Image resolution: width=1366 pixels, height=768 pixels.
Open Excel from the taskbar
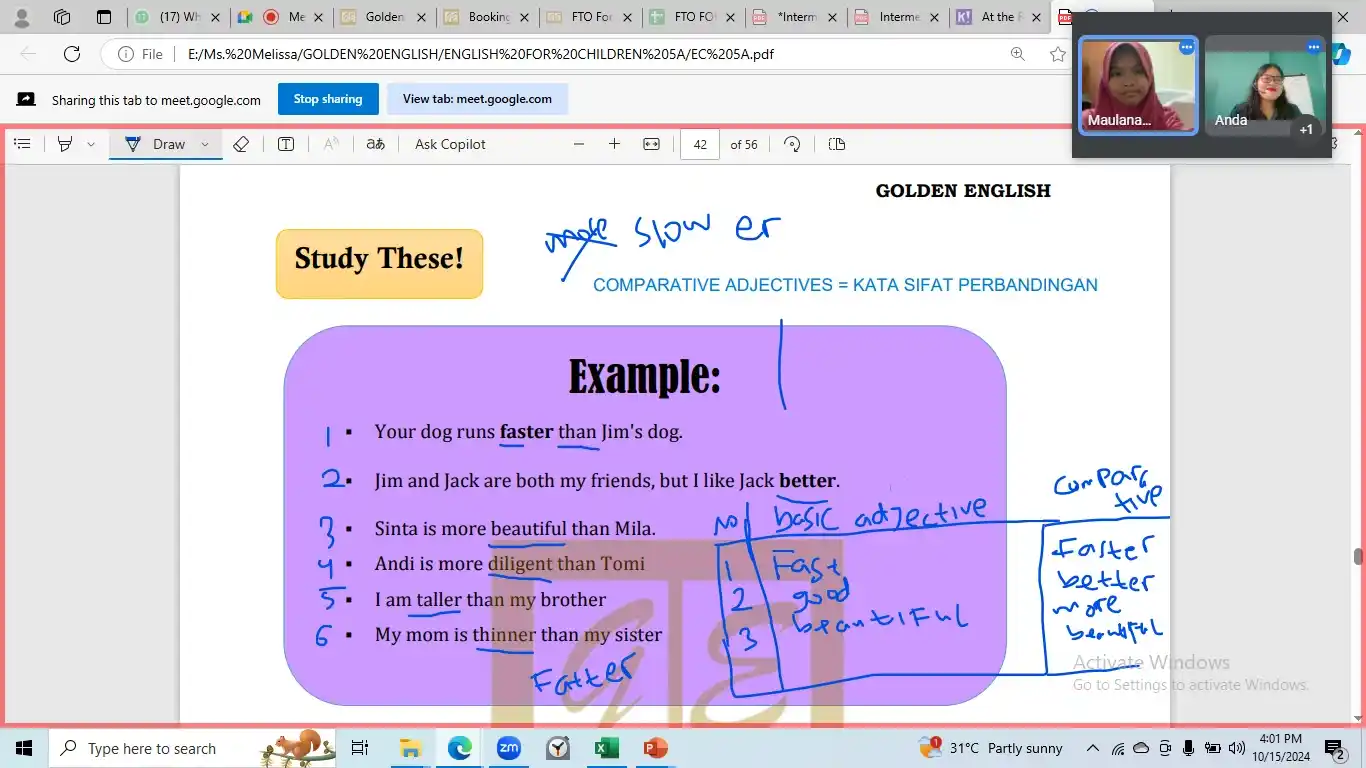[x=605, y=747]
